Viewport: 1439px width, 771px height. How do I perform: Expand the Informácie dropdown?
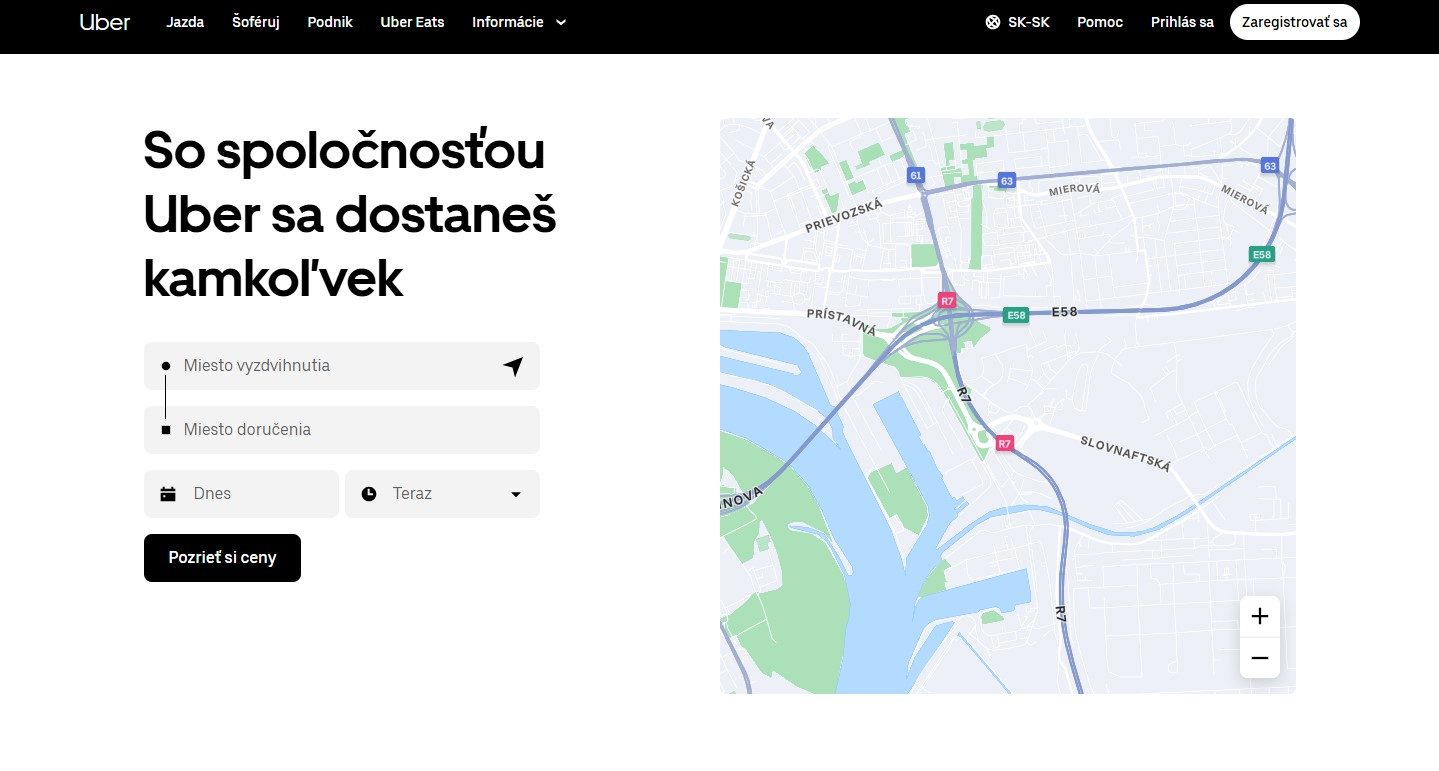coord(519,22)
